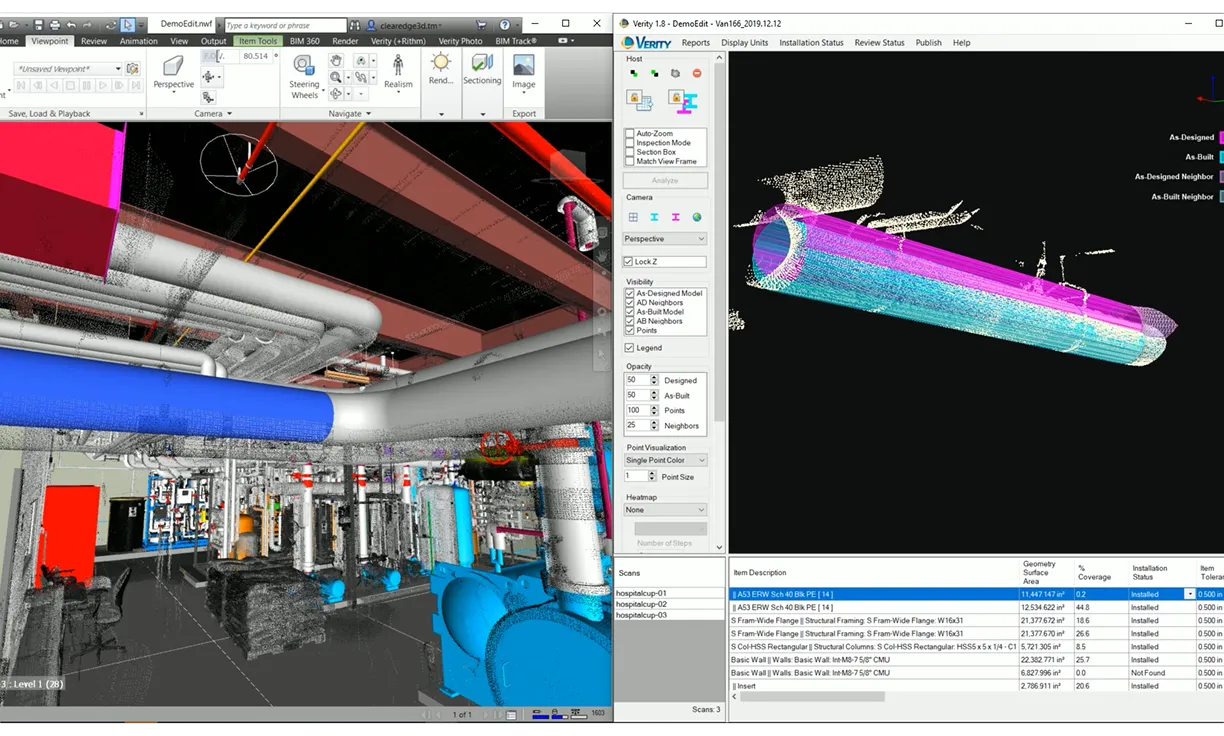Click the magenta beam Camera icon in Verity
1224x736 pixels.
(x=675, y=217)
